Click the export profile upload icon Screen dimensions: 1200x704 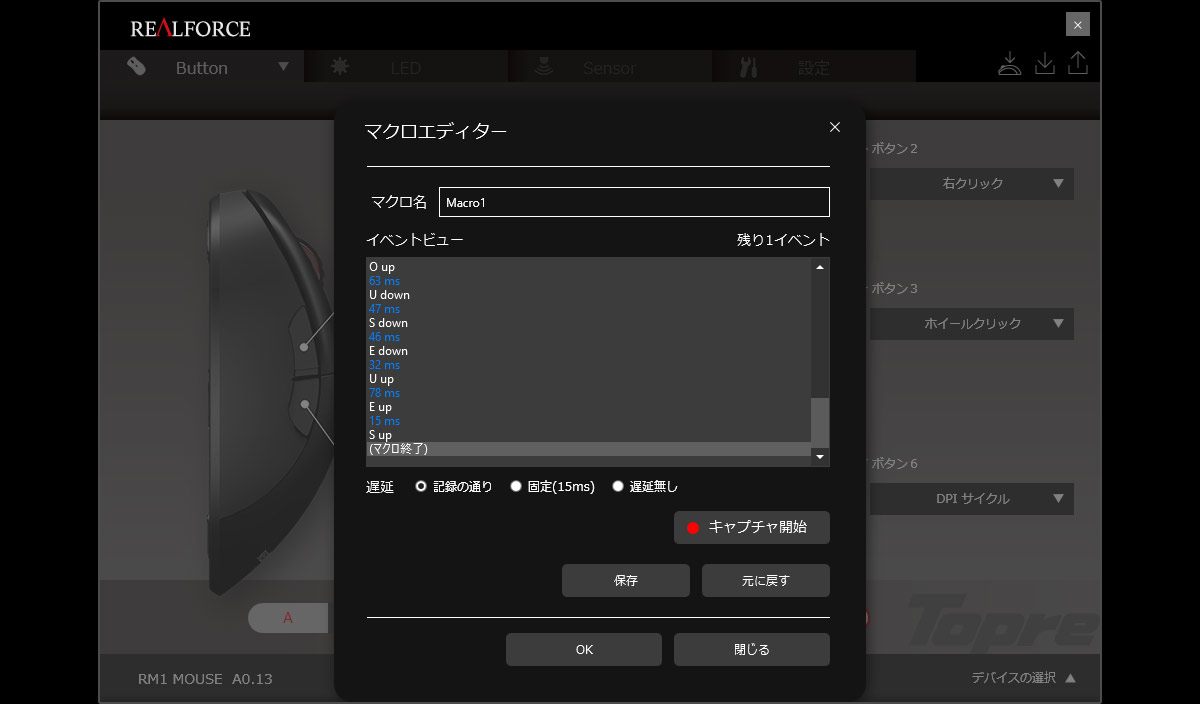[1077, 63]
